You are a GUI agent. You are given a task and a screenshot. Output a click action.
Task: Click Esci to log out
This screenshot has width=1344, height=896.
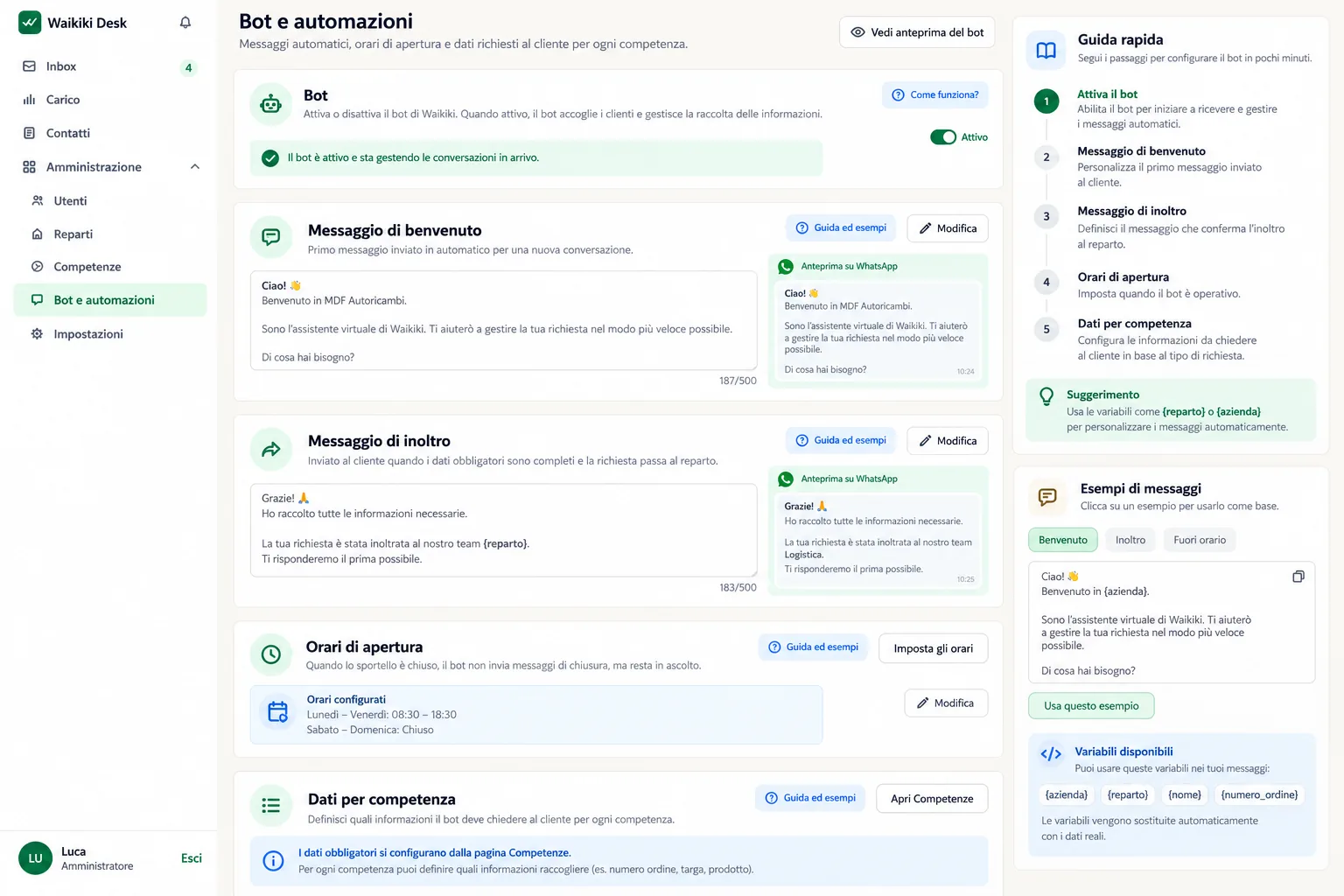point(192,858)
